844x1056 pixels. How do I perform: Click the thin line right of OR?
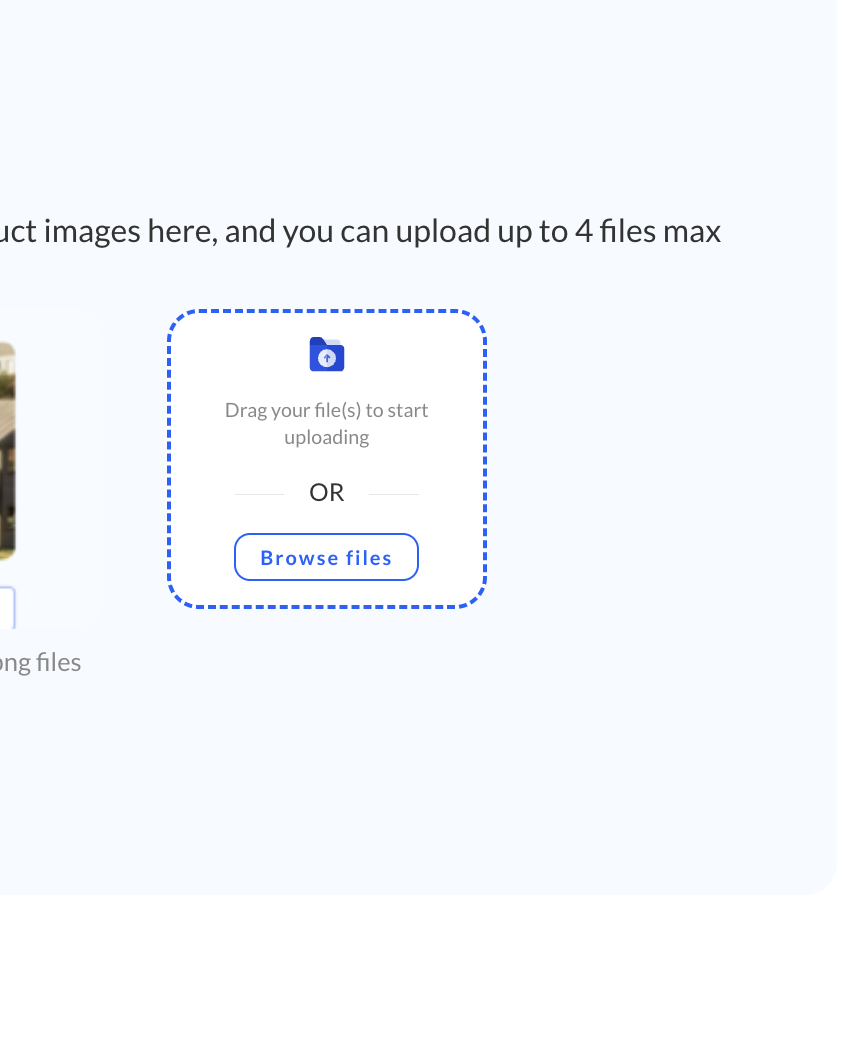point(394,494)
